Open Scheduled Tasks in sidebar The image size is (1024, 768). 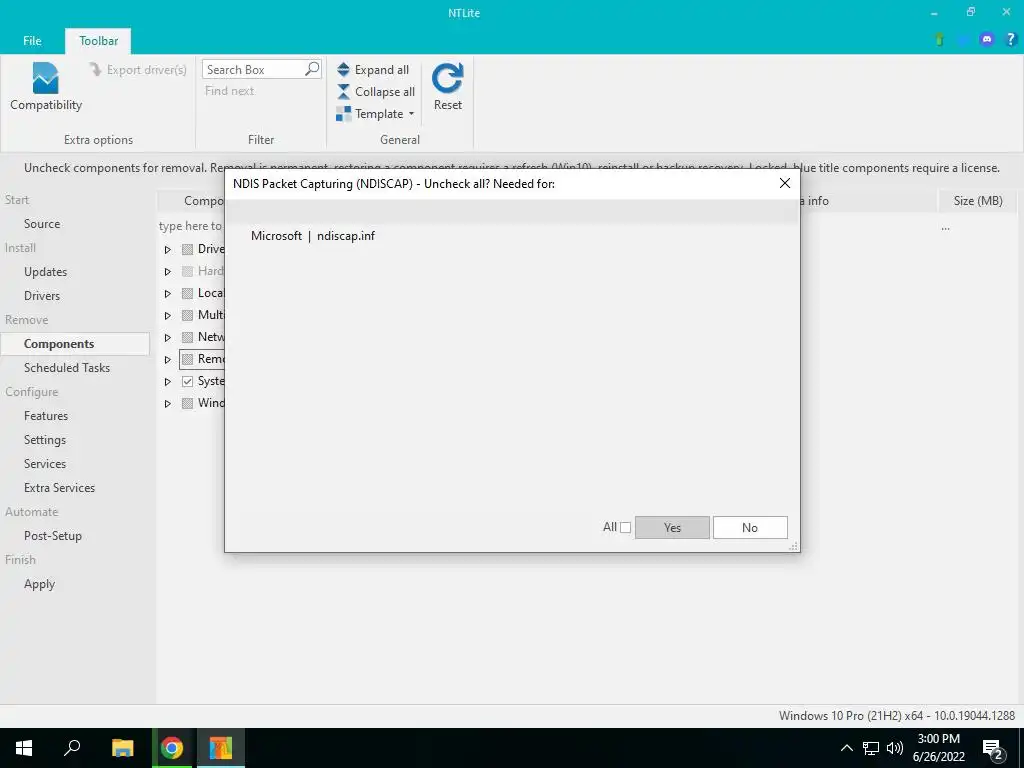point(67,368)
